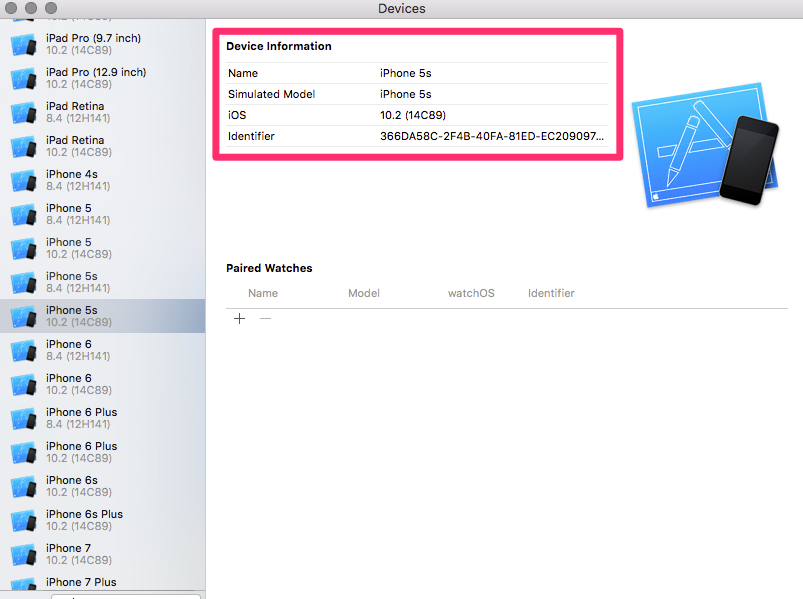Click the Simulated Model value "iPhone 5s"
The height and width of the screenshot is (599, 803).
(x=406, y=94)
